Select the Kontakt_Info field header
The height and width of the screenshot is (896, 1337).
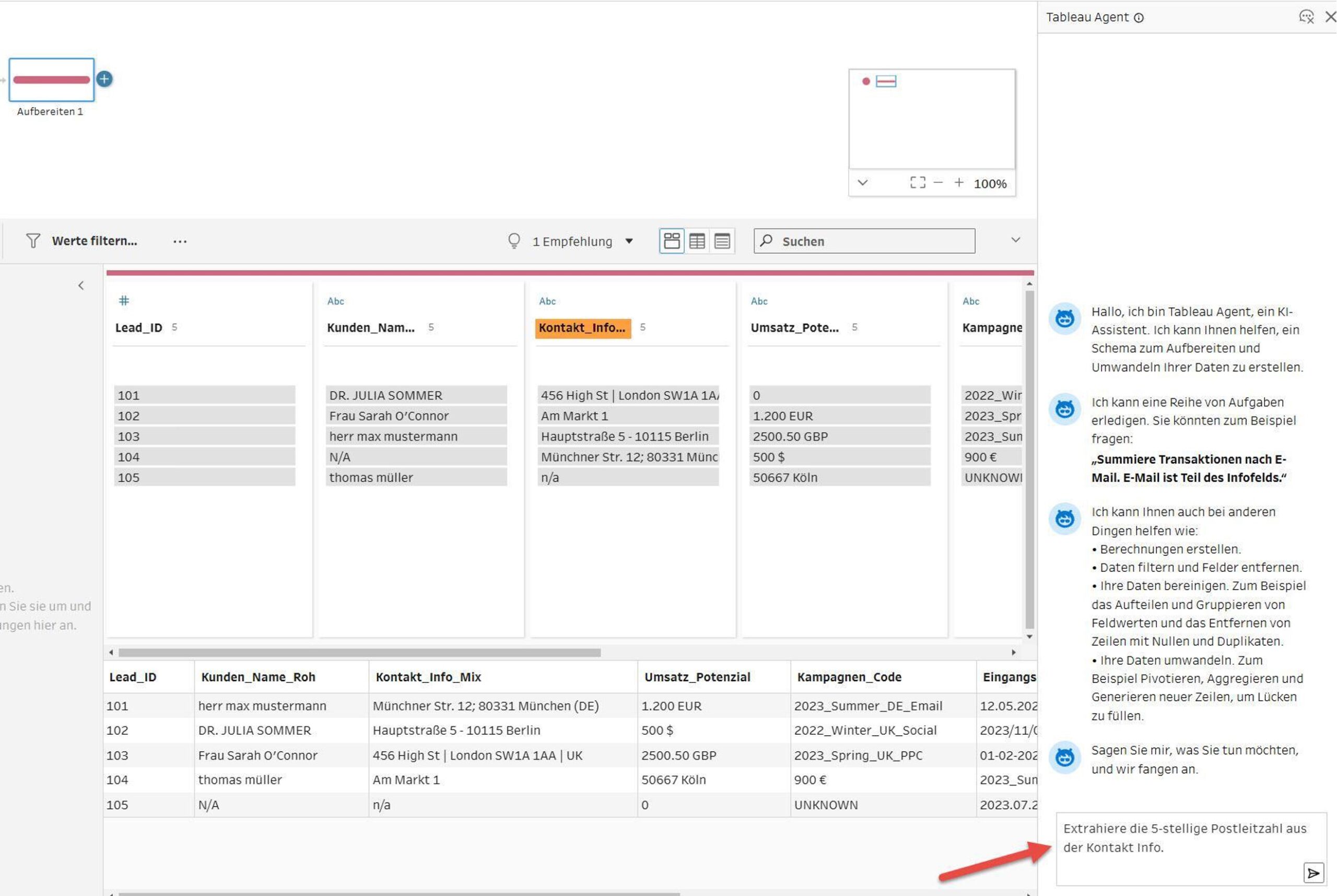[x=582, y=328]
